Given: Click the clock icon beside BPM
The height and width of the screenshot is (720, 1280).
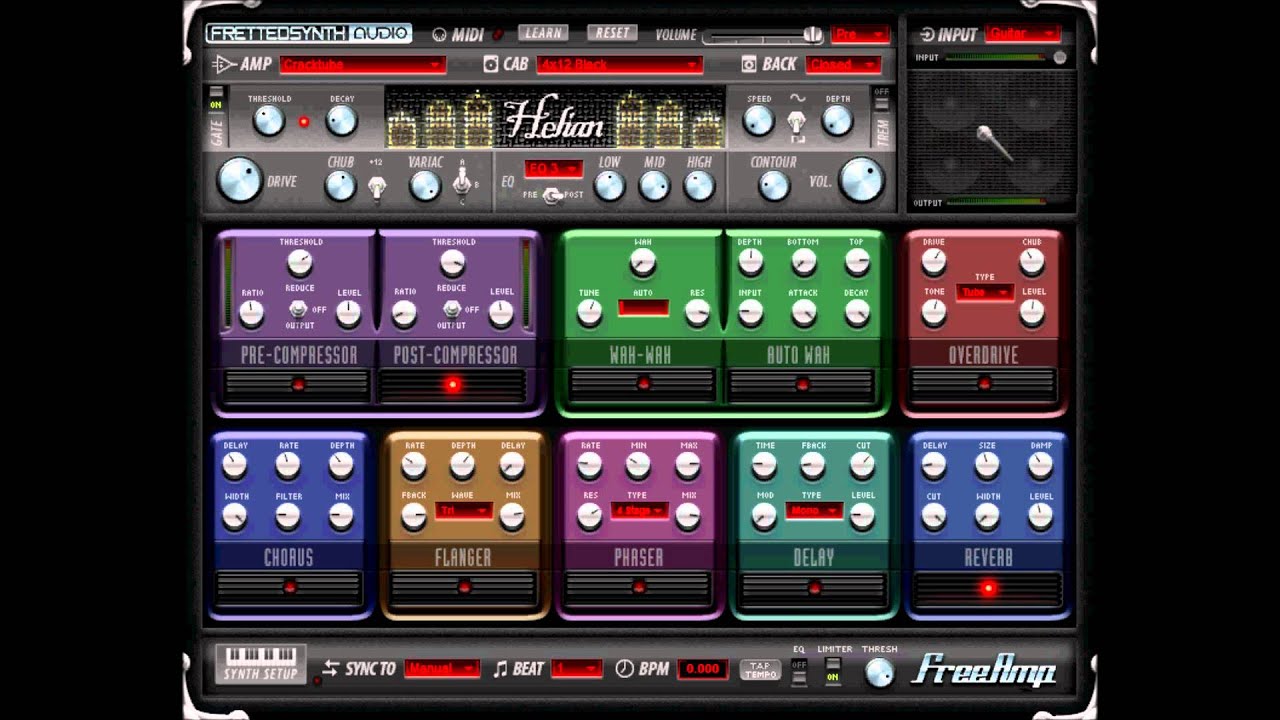Looking at the screenshot, I should [624, 669].
